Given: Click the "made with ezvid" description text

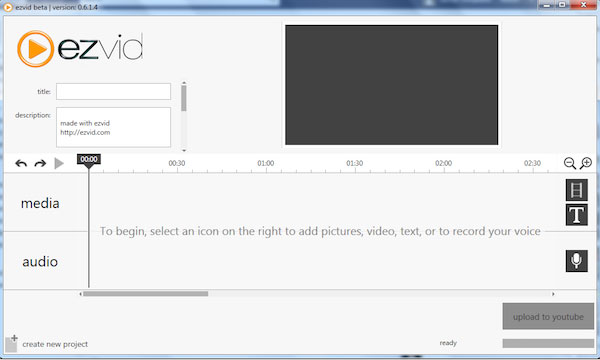Looking at the screenshot, I should [x=85, y=123].
